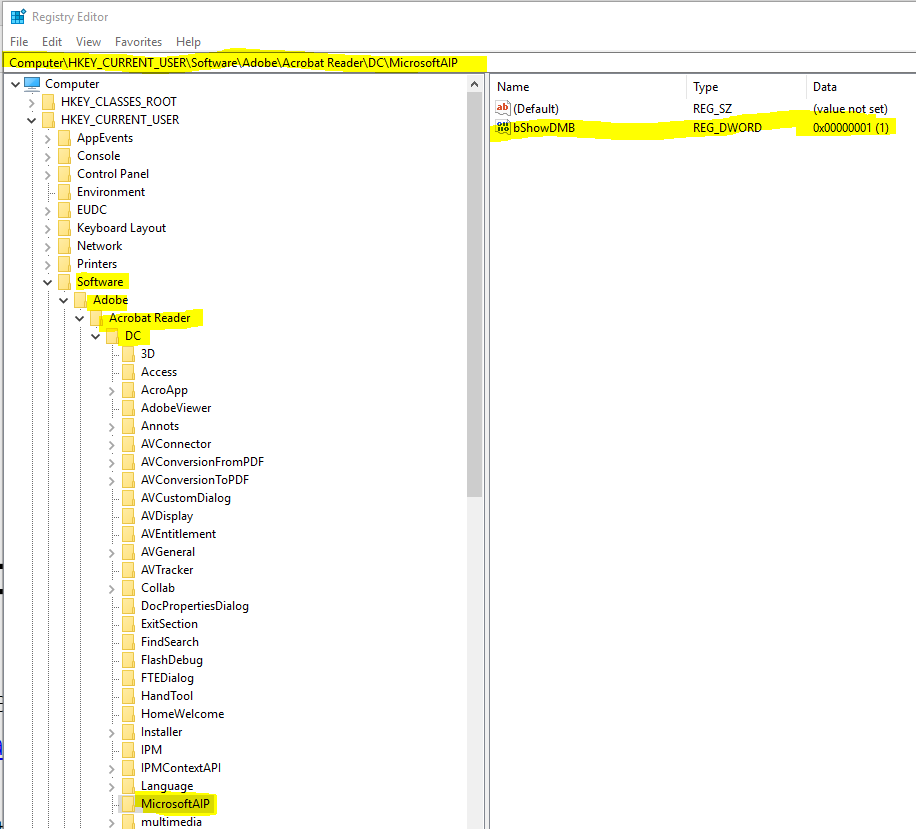Image resolution: width=916 pixels, height=829 pixels.
Task: Sort values by the Data column header
Action: click(861, 87)
